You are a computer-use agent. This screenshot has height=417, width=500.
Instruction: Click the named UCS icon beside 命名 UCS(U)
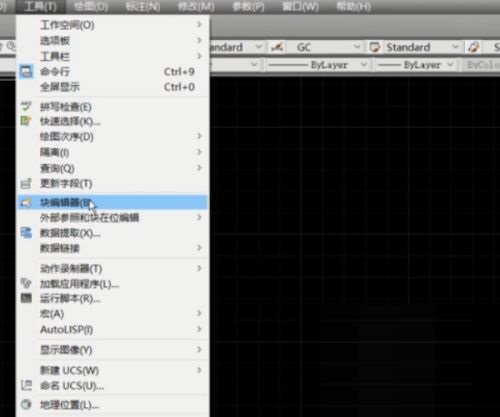[26, 386]
